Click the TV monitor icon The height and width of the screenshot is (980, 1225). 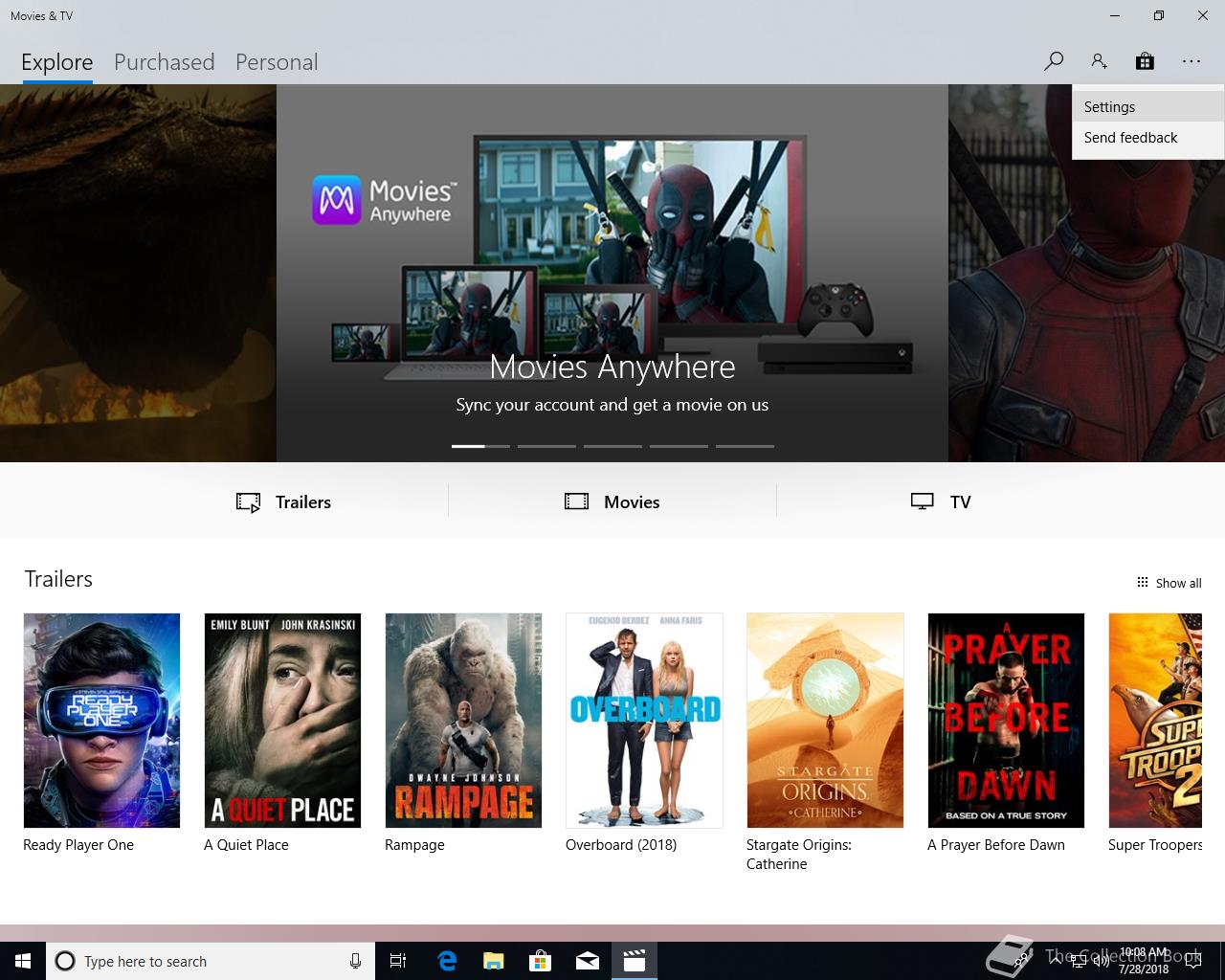pyautogui.click(x=923, y=501)
